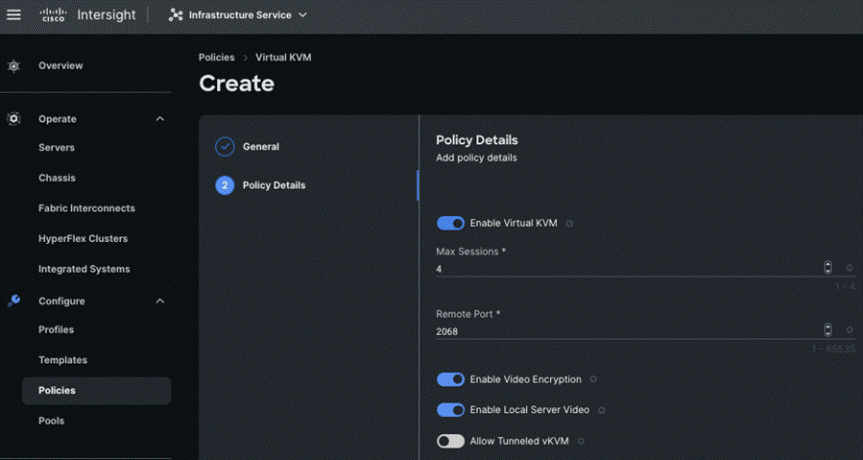Select Policies in the sidebar

[96, 391]
